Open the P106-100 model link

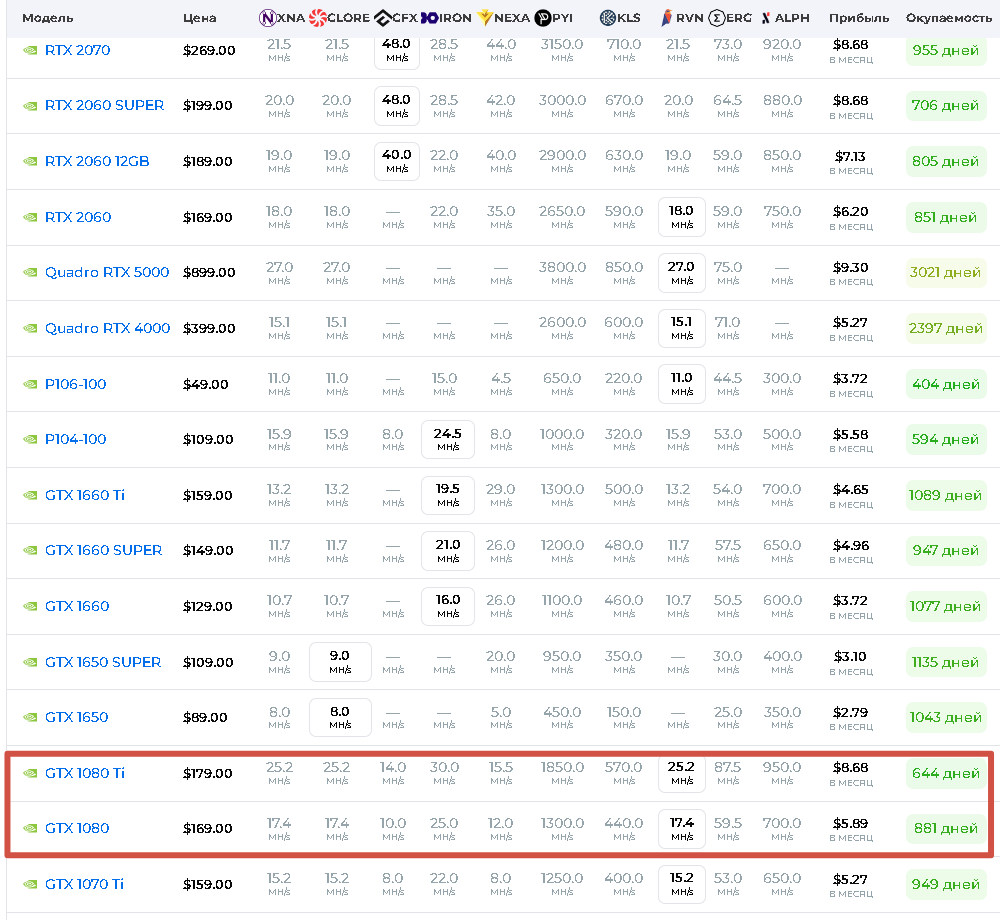tap(75, 384)
